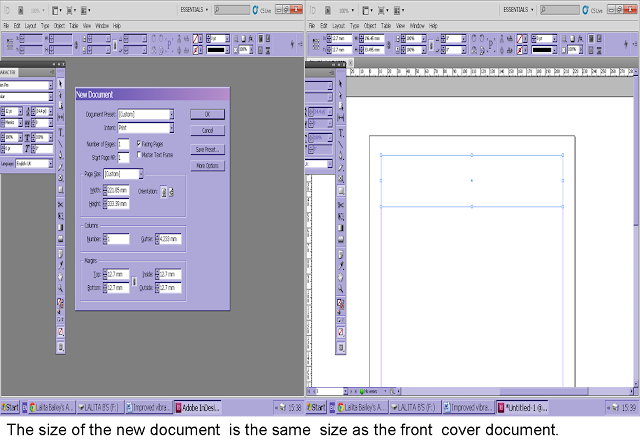640x442 pixels.
Task: Select Gradient Swatch tool in Untitled-1 window
Action: pyautogui.click(x=341, y=228)
